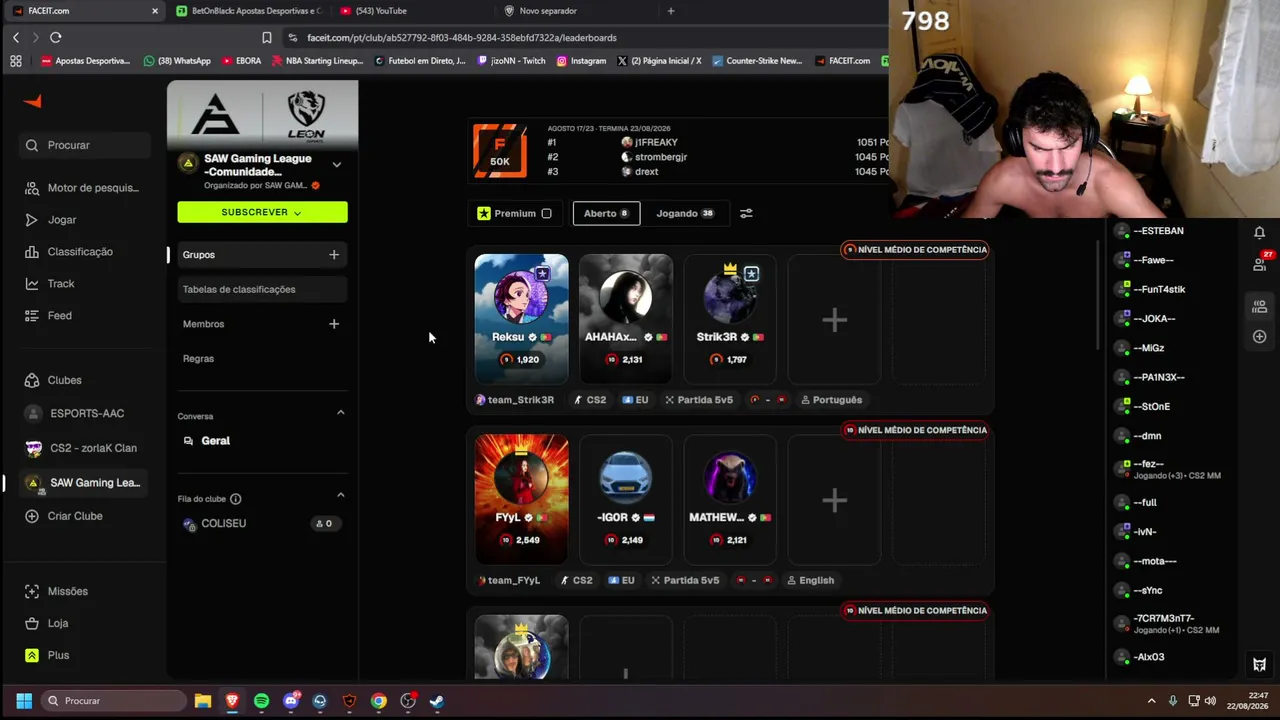The height and width of the screenshot is (720, 1280).
Task: Open -IGOR player card
Action: pos(626,500)
